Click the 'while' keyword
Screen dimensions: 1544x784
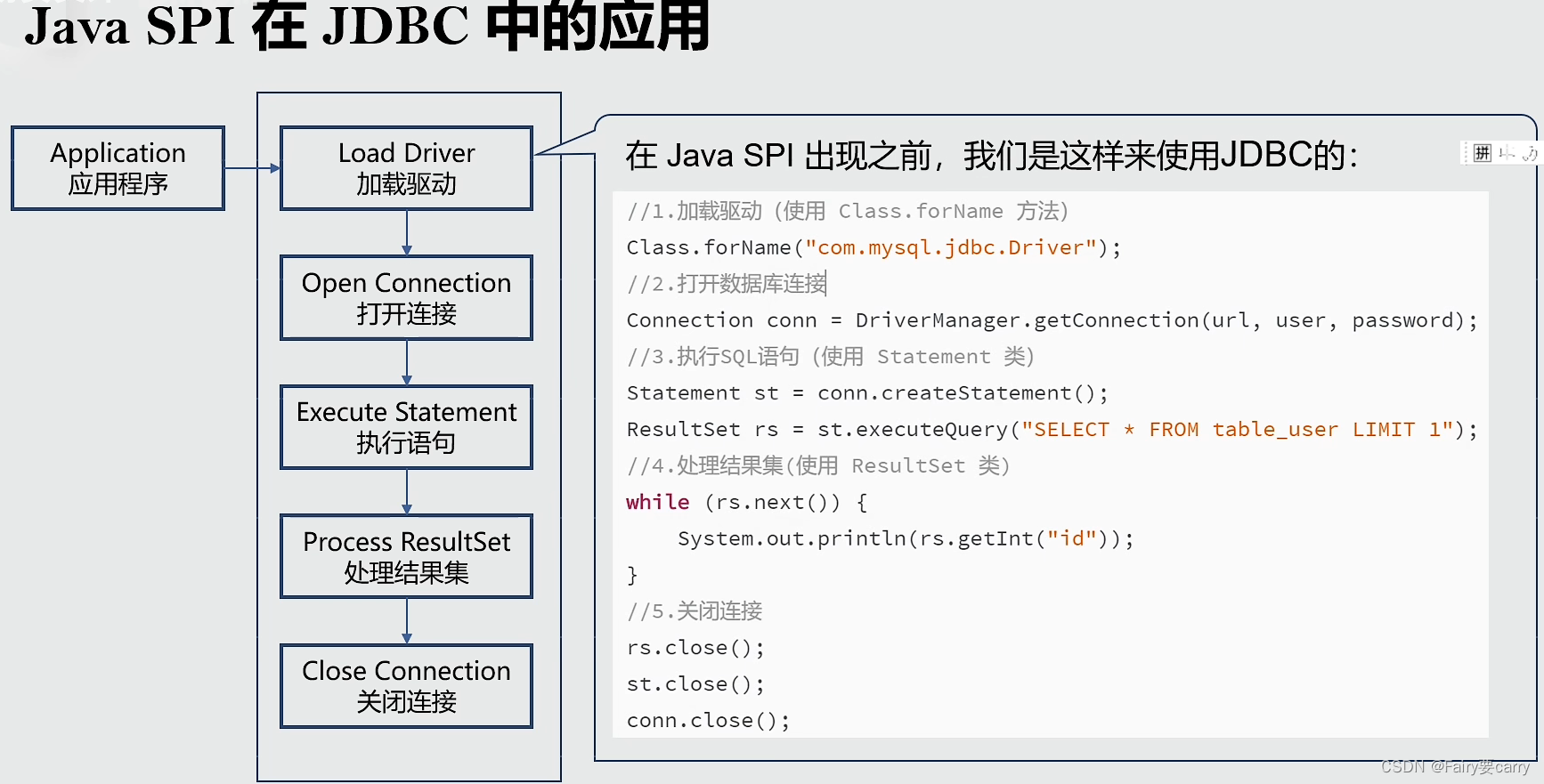657,502
